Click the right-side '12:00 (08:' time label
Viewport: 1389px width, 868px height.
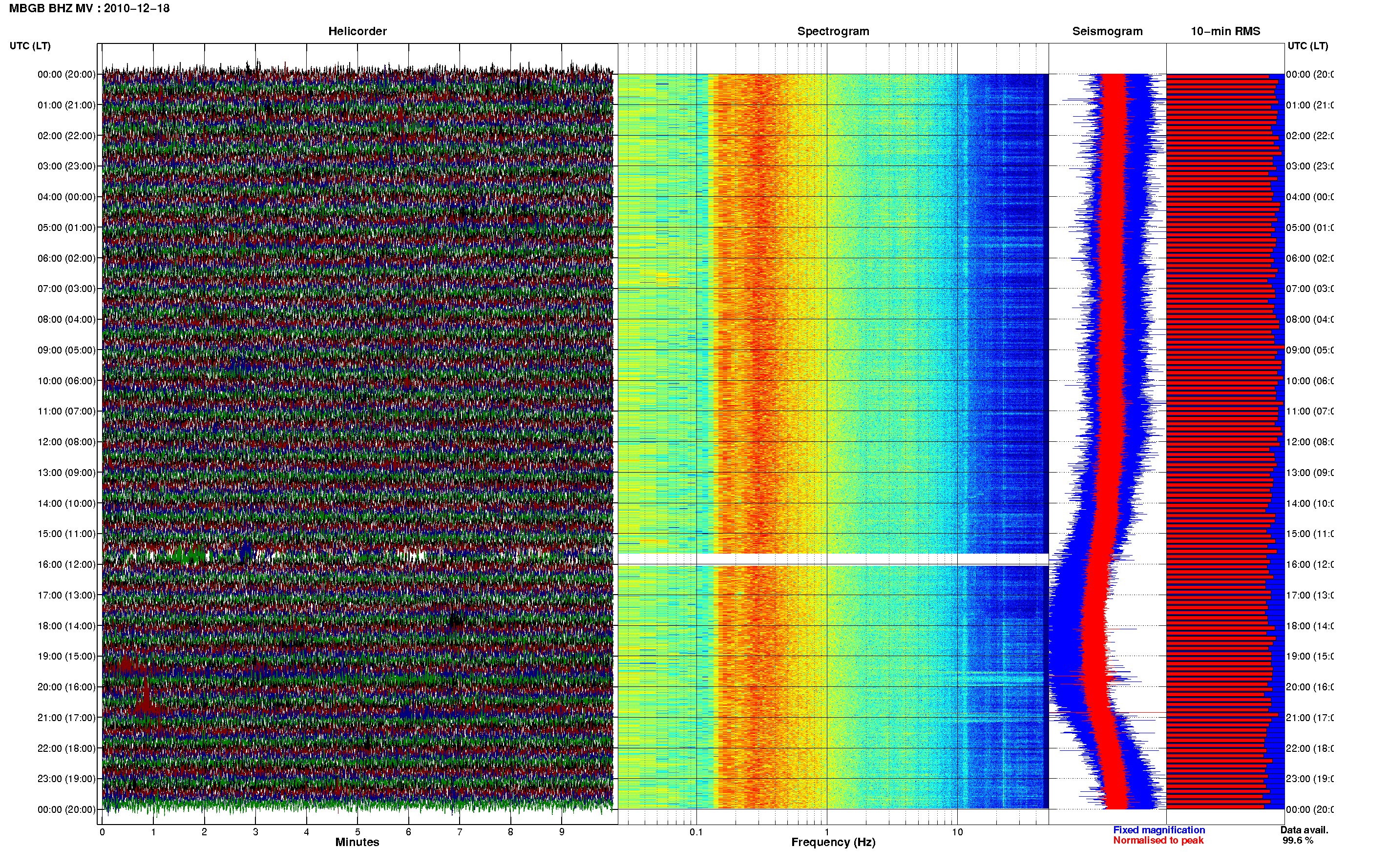tap(1310, 442)
